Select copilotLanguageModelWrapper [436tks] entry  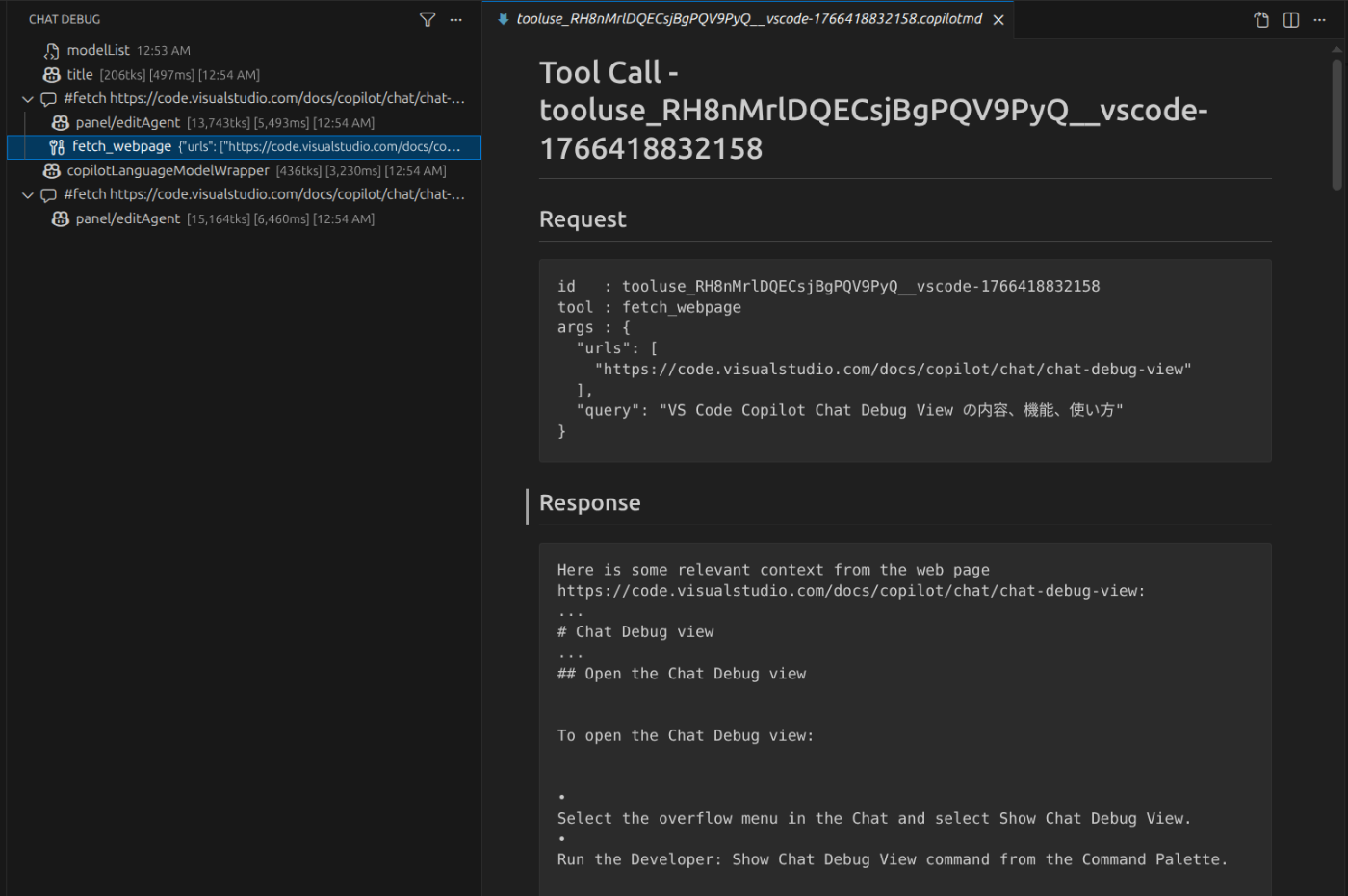click(x=244, y=170)
